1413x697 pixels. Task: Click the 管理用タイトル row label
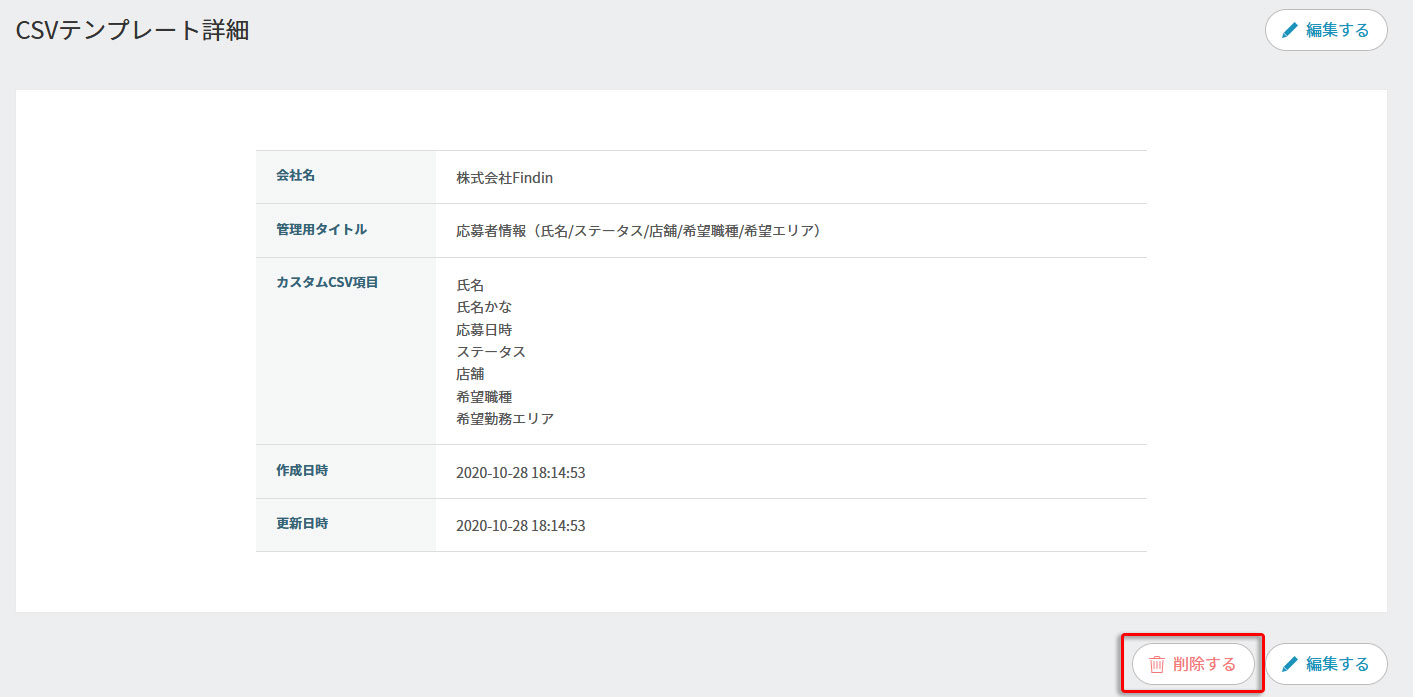[x=321, y=230]
